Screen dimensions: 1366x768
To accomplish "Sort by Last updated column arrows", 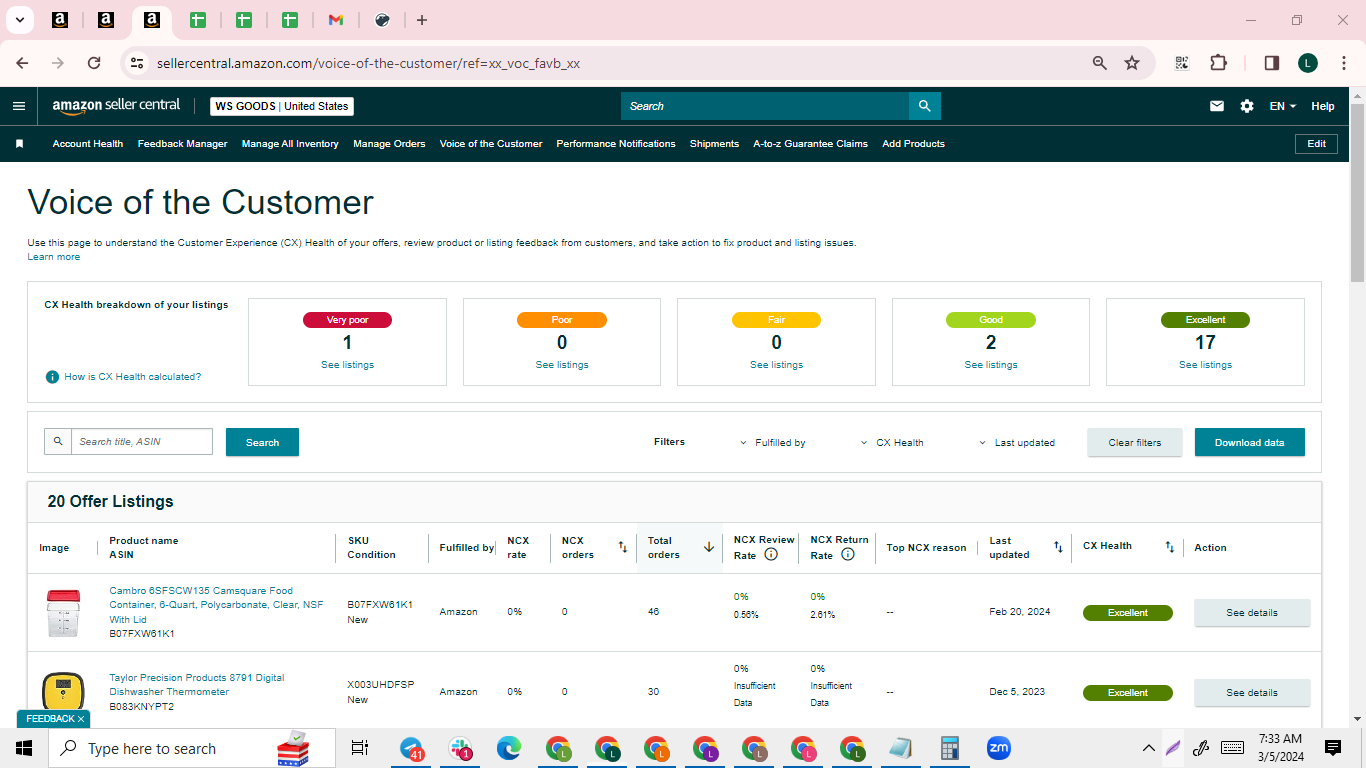I will tap(1058, 547).
